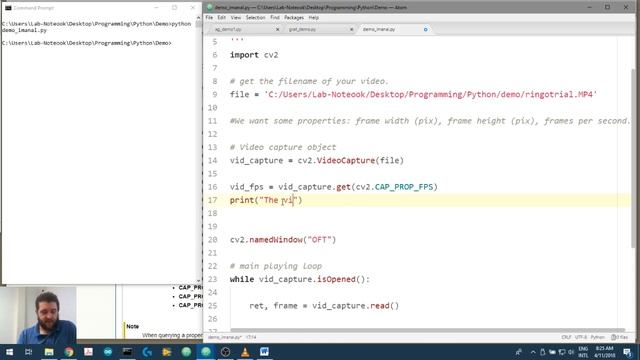640x360 pixels.
Task: Close the first editor tab
Action: [278, 29]
